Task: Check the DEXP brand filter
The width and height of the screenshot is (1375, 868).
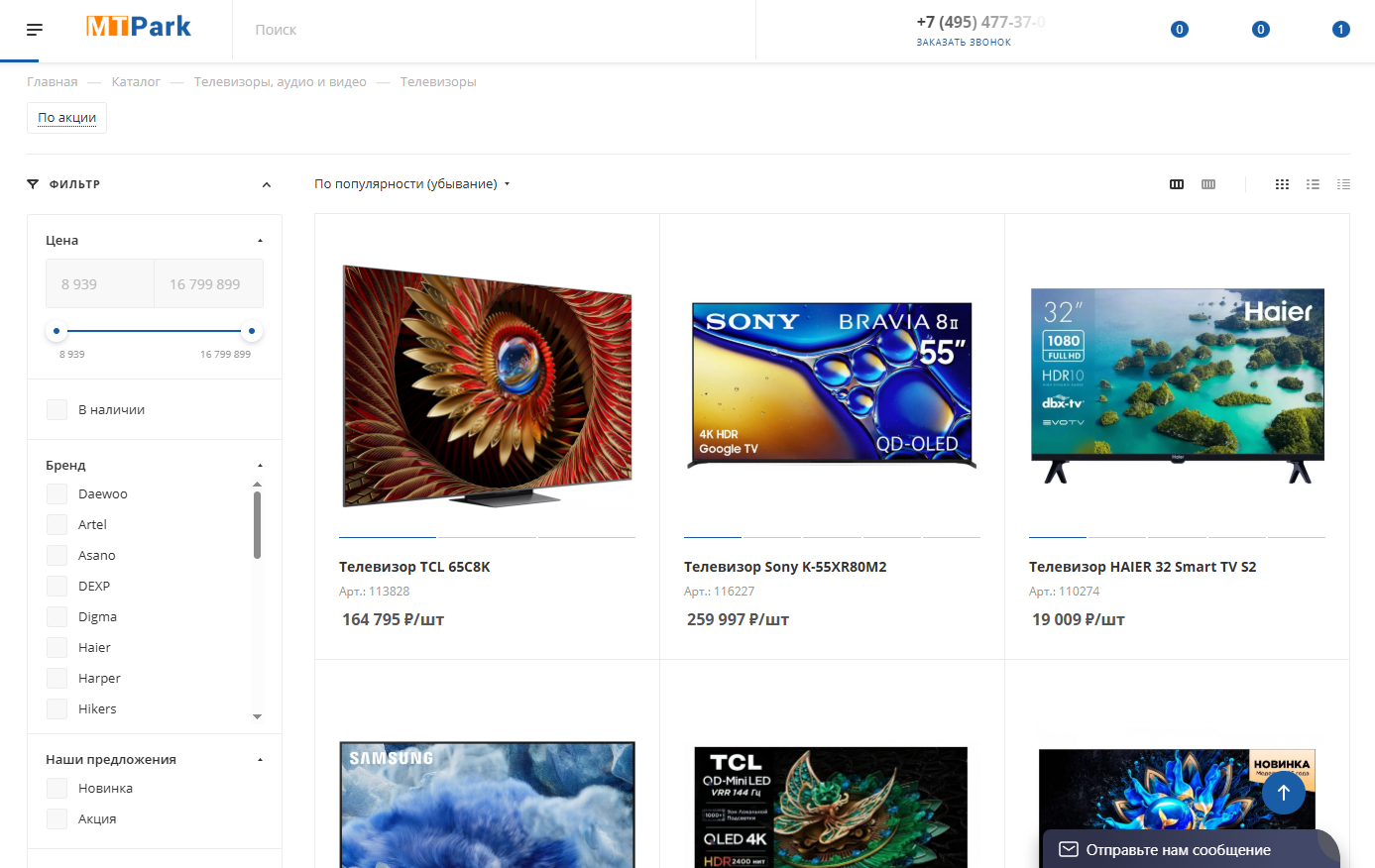Action: pos(57,586)
